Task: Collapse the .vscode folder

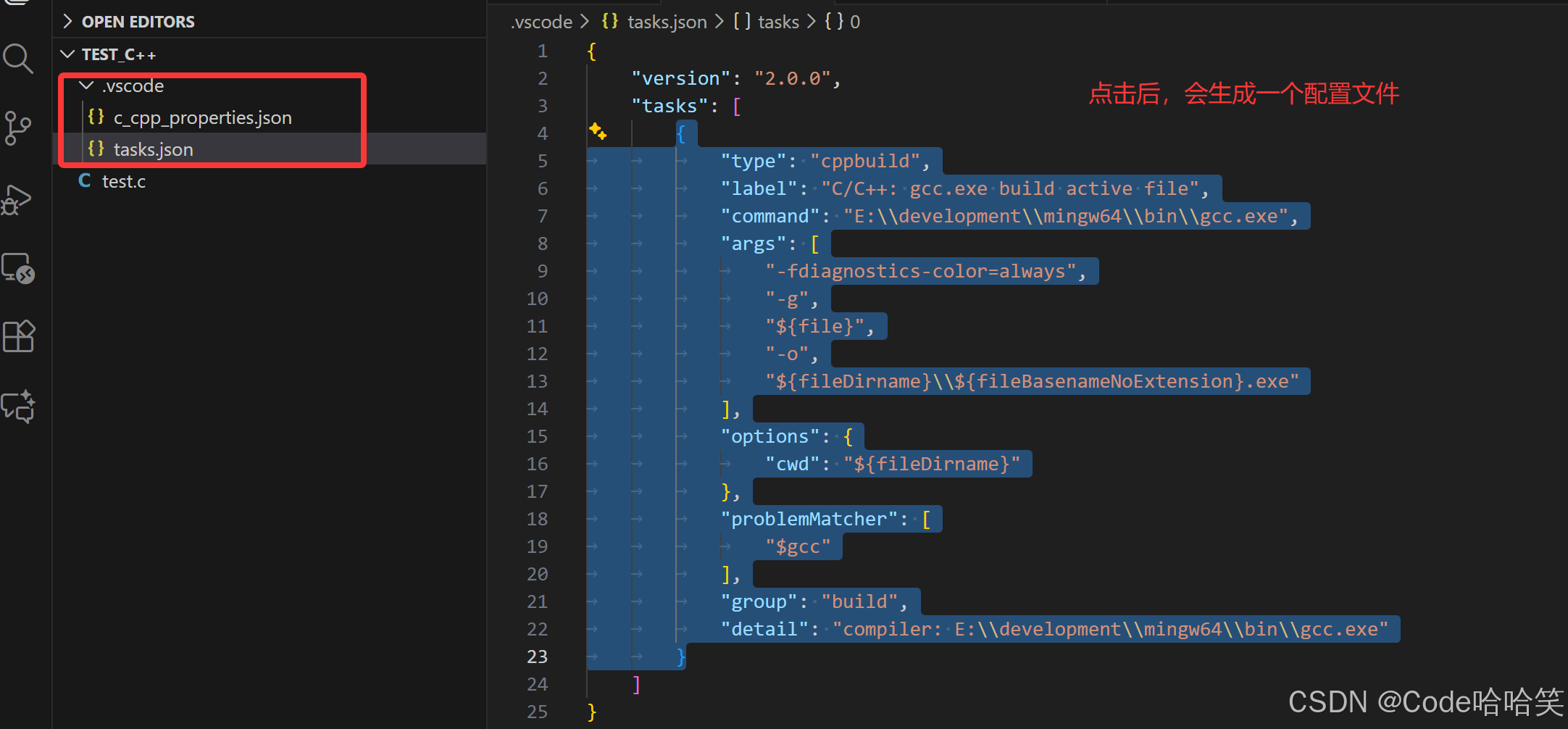Action: tap(86, 85)
